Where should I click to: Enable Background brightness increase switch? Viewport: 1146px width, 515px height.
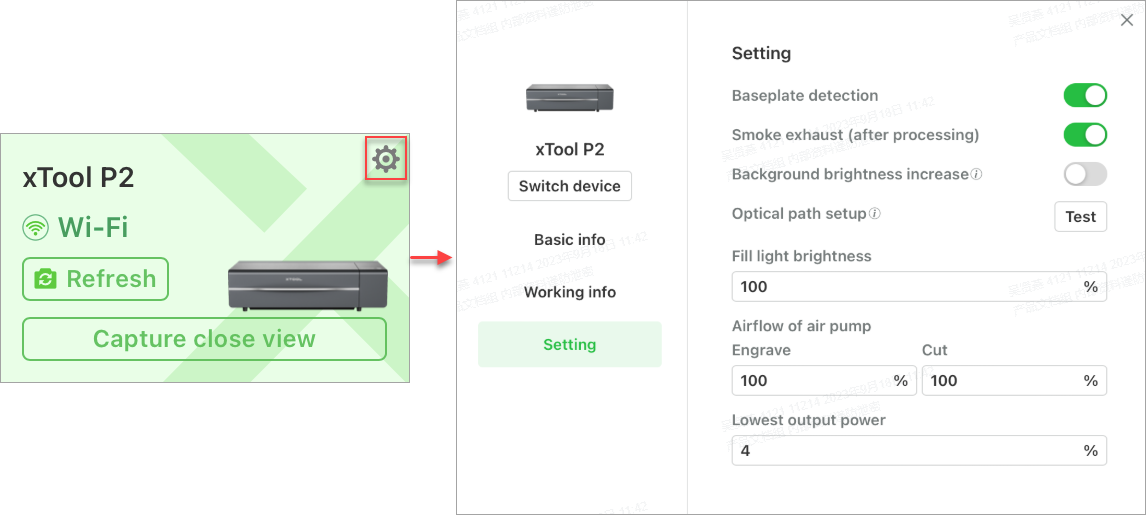[x=1085, y=175]
